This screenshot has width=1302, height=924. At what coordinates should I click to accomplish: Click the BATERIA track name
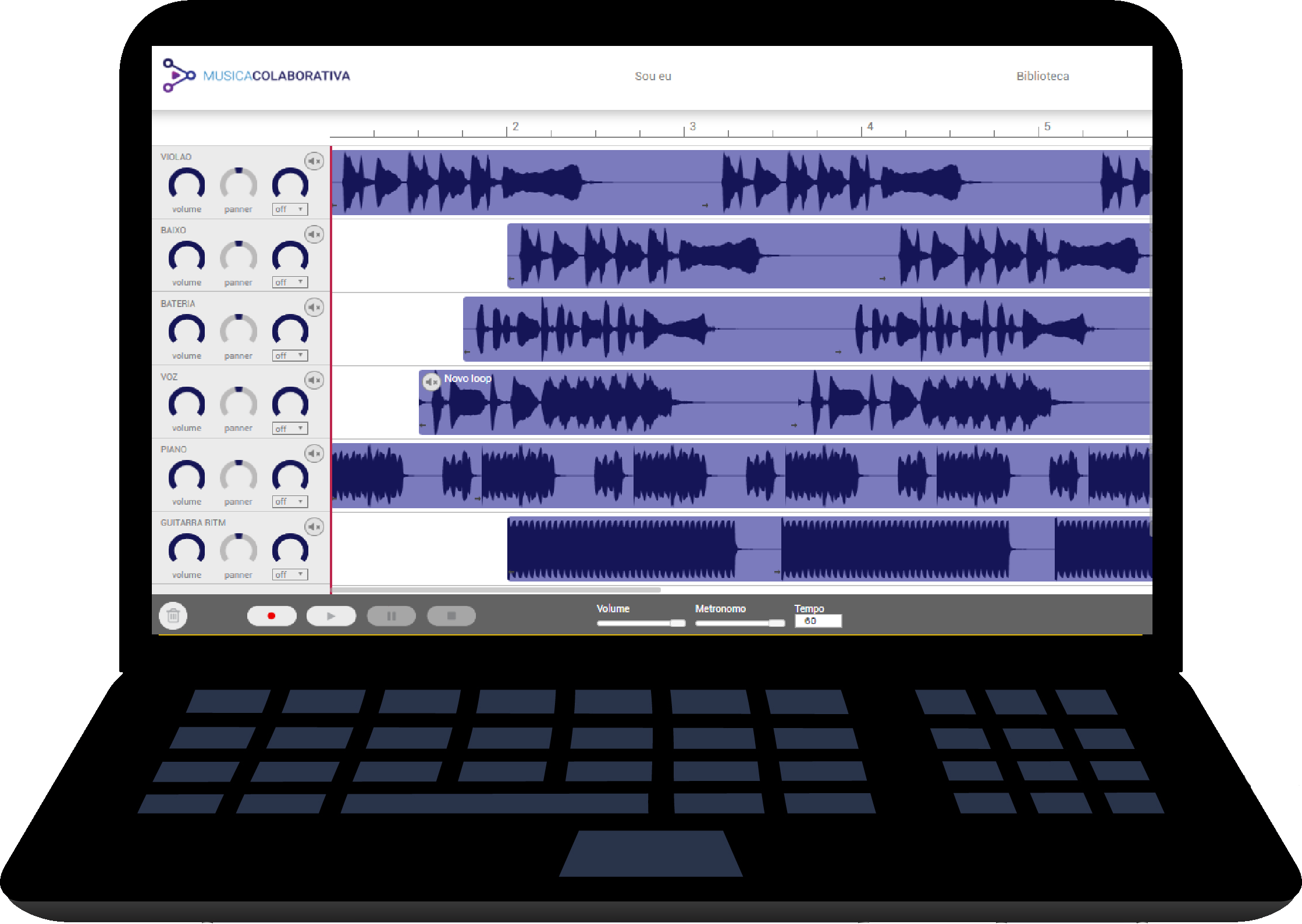click(177, 304)
